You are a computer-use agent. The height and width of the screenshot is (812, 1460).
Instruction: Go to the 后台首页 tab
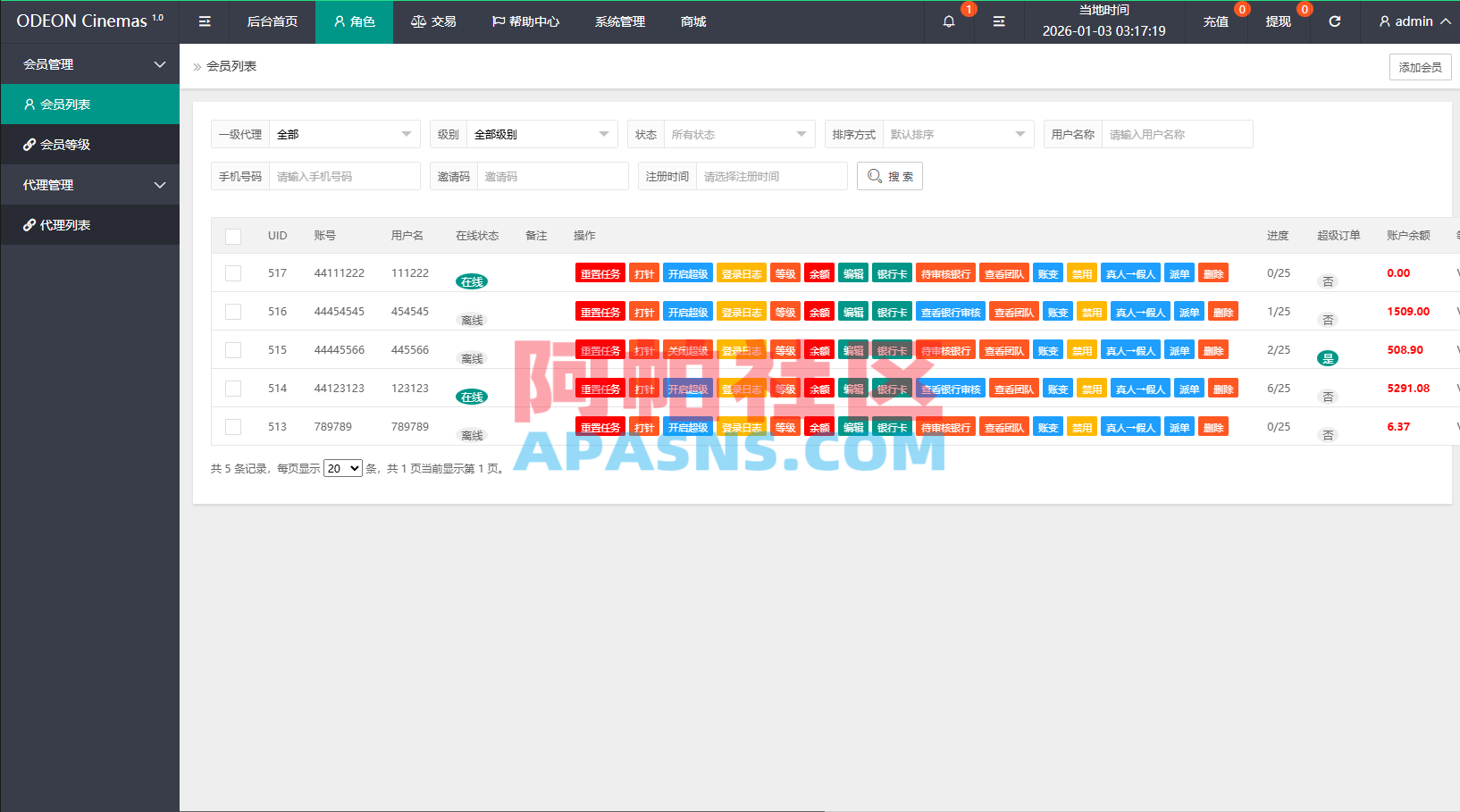click(273, 21)
